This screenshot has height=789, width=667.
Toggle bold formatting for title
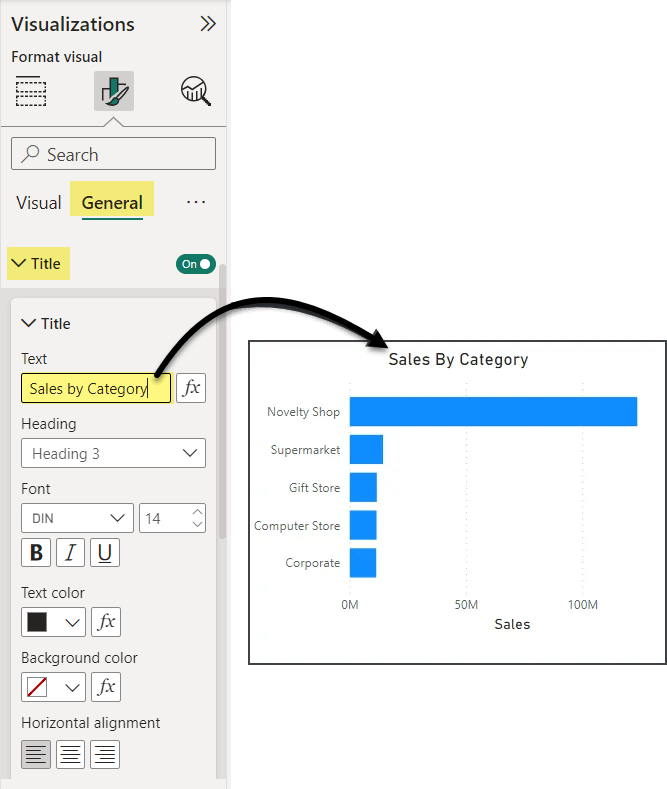37,553
